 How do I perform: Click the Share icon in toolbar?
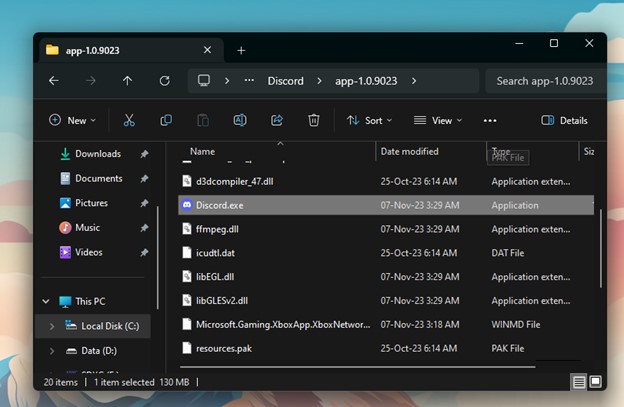[277, 120]
